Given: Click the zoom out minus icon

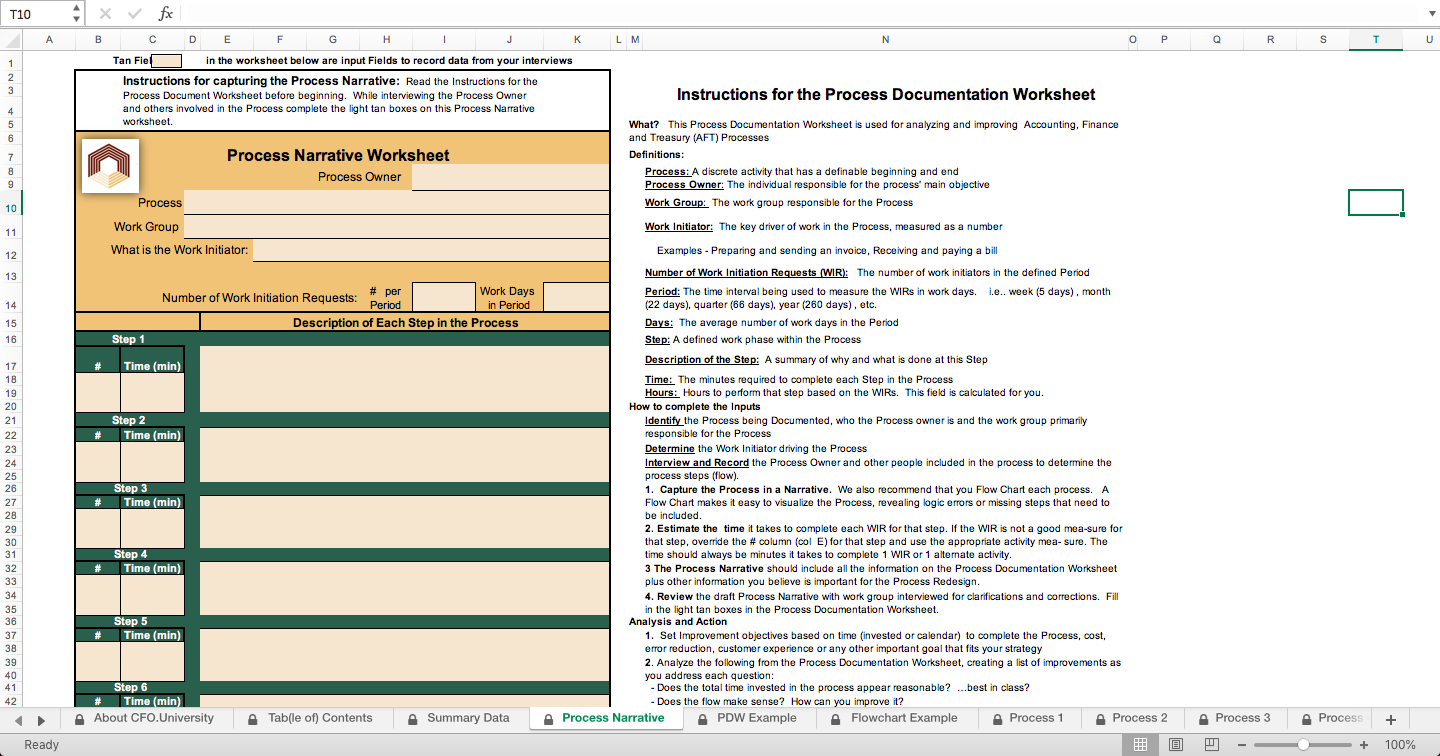Looking at the screenshot, I should 1243,744.
